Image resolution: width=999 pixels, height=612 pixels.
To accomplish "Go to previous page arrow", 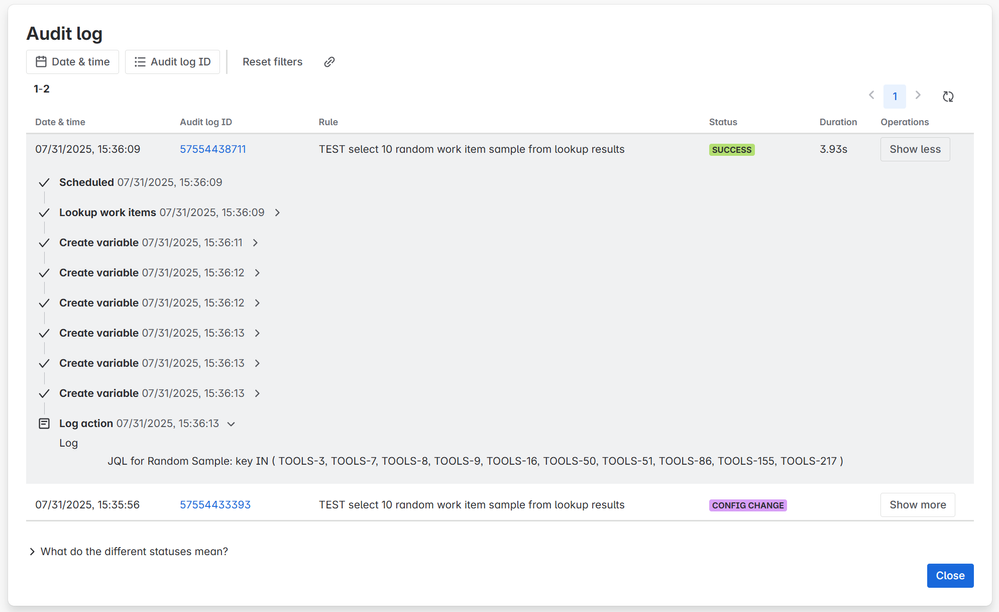I will coord(871,95).
